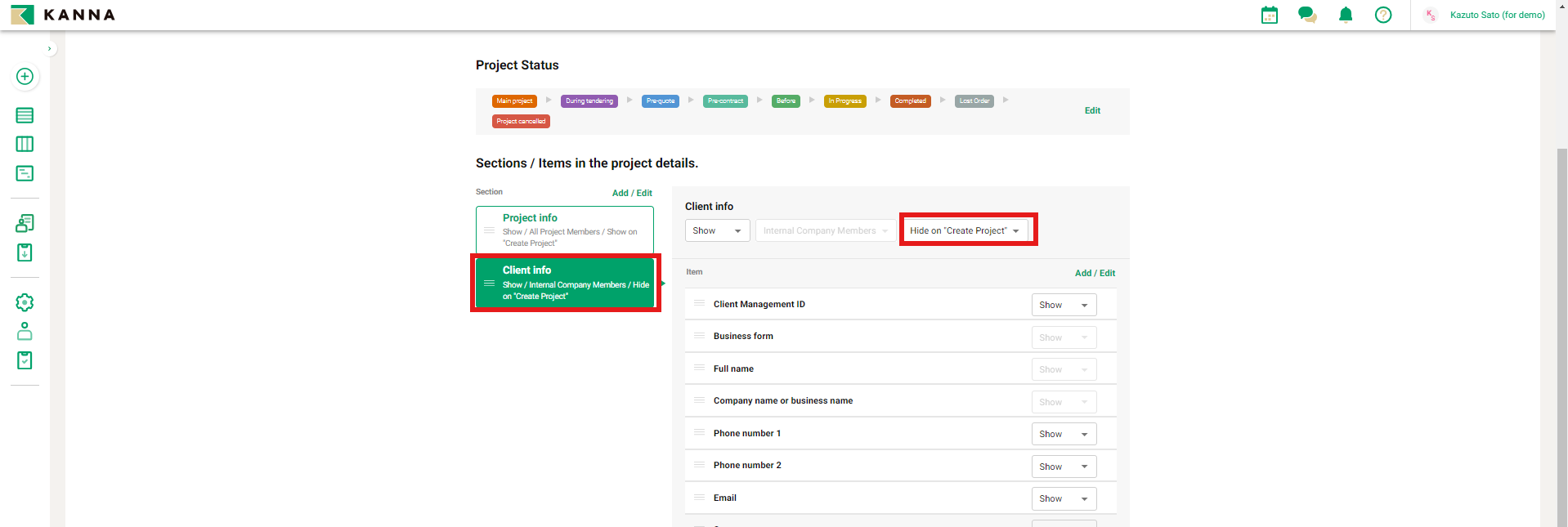Viewport: 1568px width, 527px height.
Task: Open Show dropdown for Email
Action: coord(1063,498)
